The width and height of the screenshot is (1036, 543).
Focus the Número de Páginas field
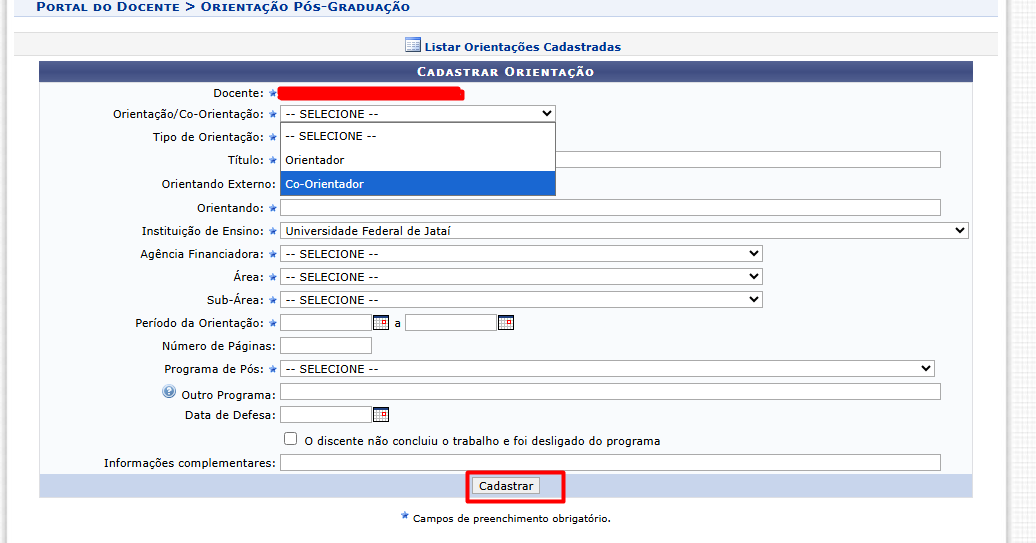[326, 345]
